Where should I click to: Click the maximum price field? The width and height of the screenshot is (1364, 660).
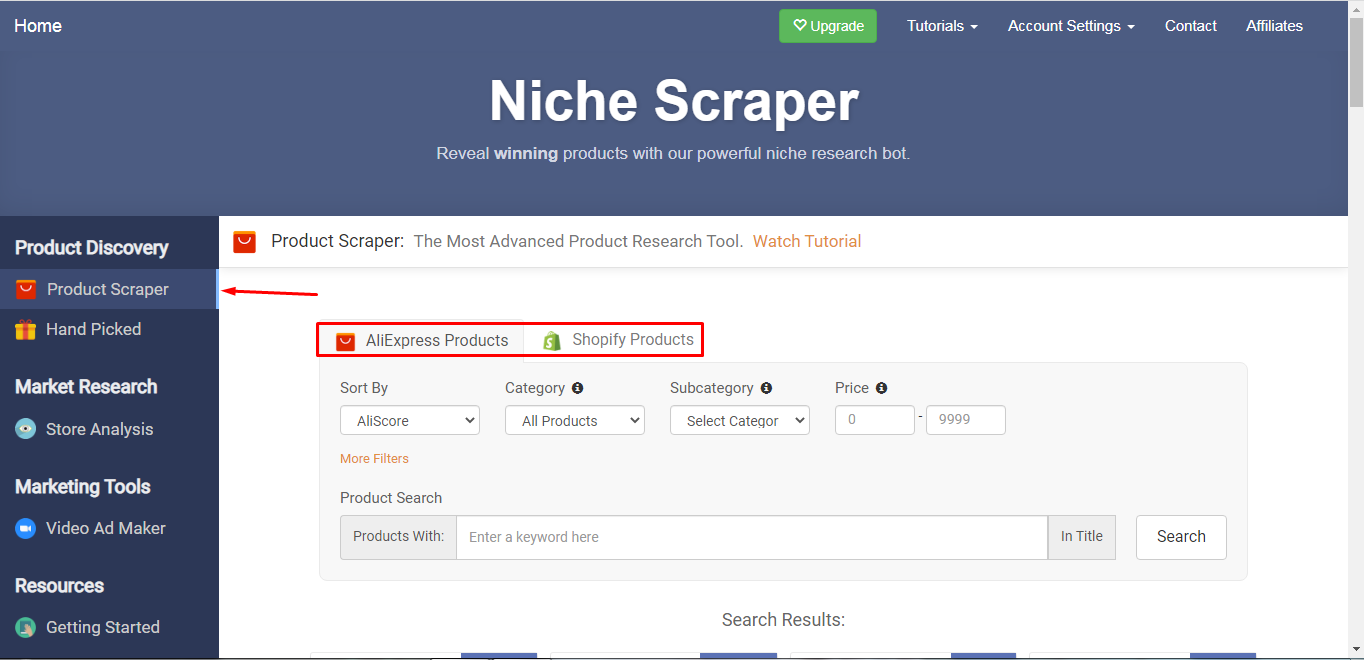click(x=966, y=420)
